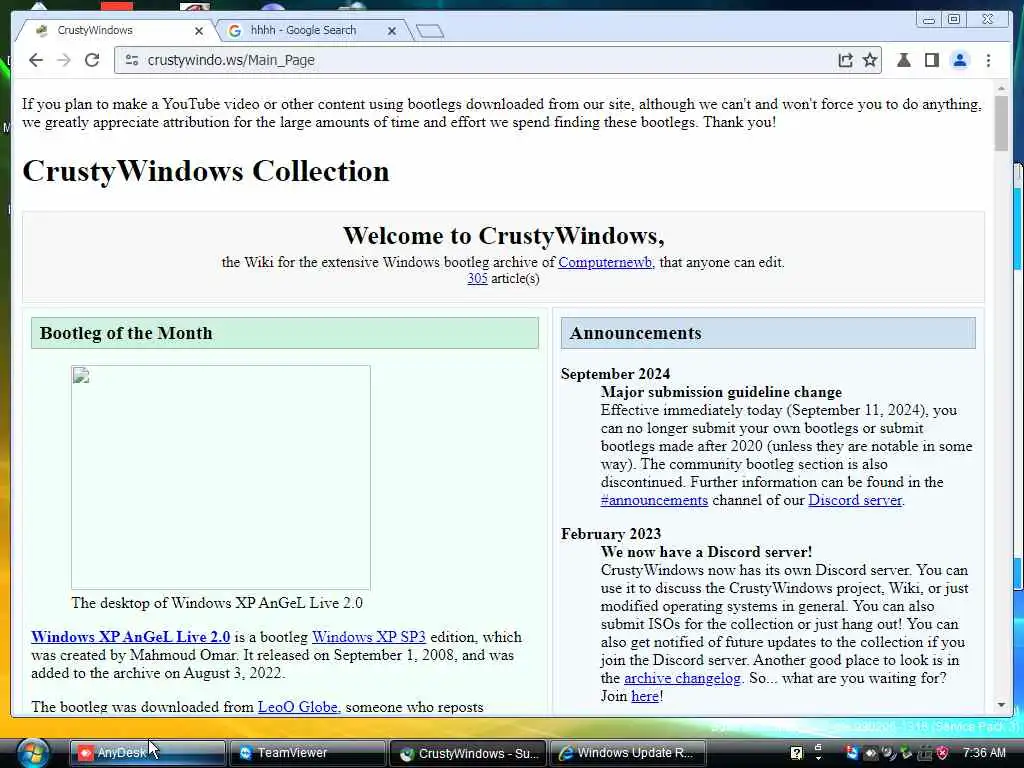Switch to AnyDesk in the taskbar
Screen dimensions: 1024x768
tap(148, 753)
